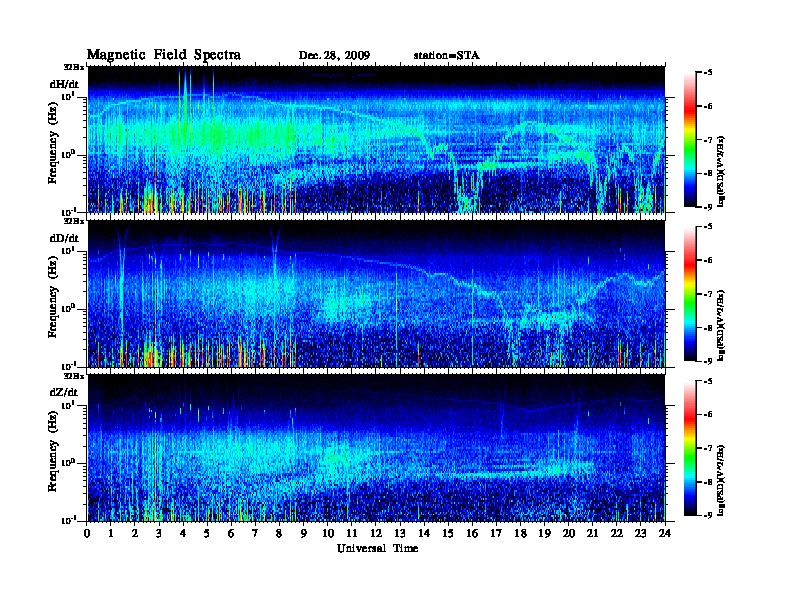This screenshot has height=612, width=792.
Task: Click the "32Hz" tick label of the dZ/dt panel
Action: coord(74,376)
